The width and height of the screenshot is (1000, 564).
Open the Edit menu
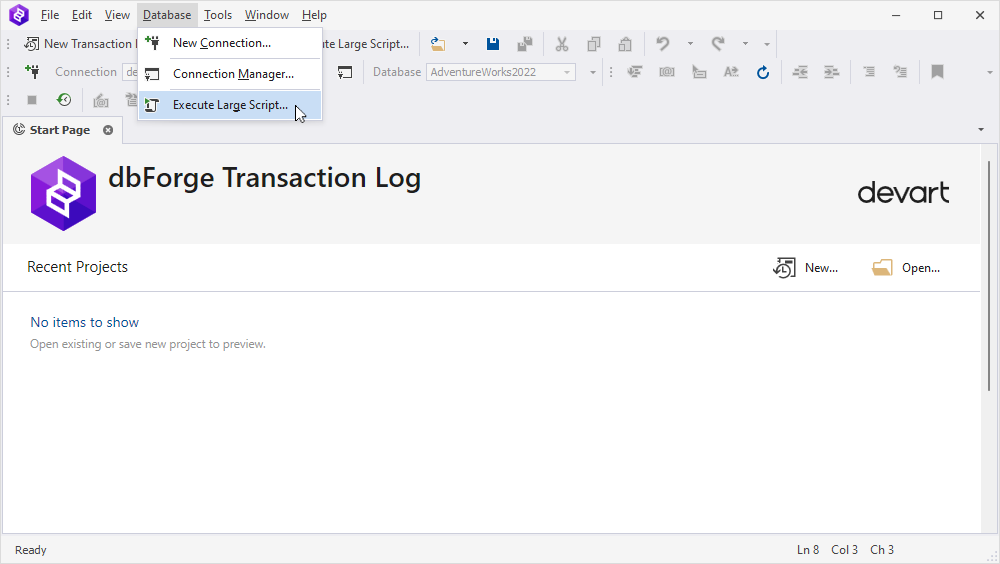pos(82,15)
